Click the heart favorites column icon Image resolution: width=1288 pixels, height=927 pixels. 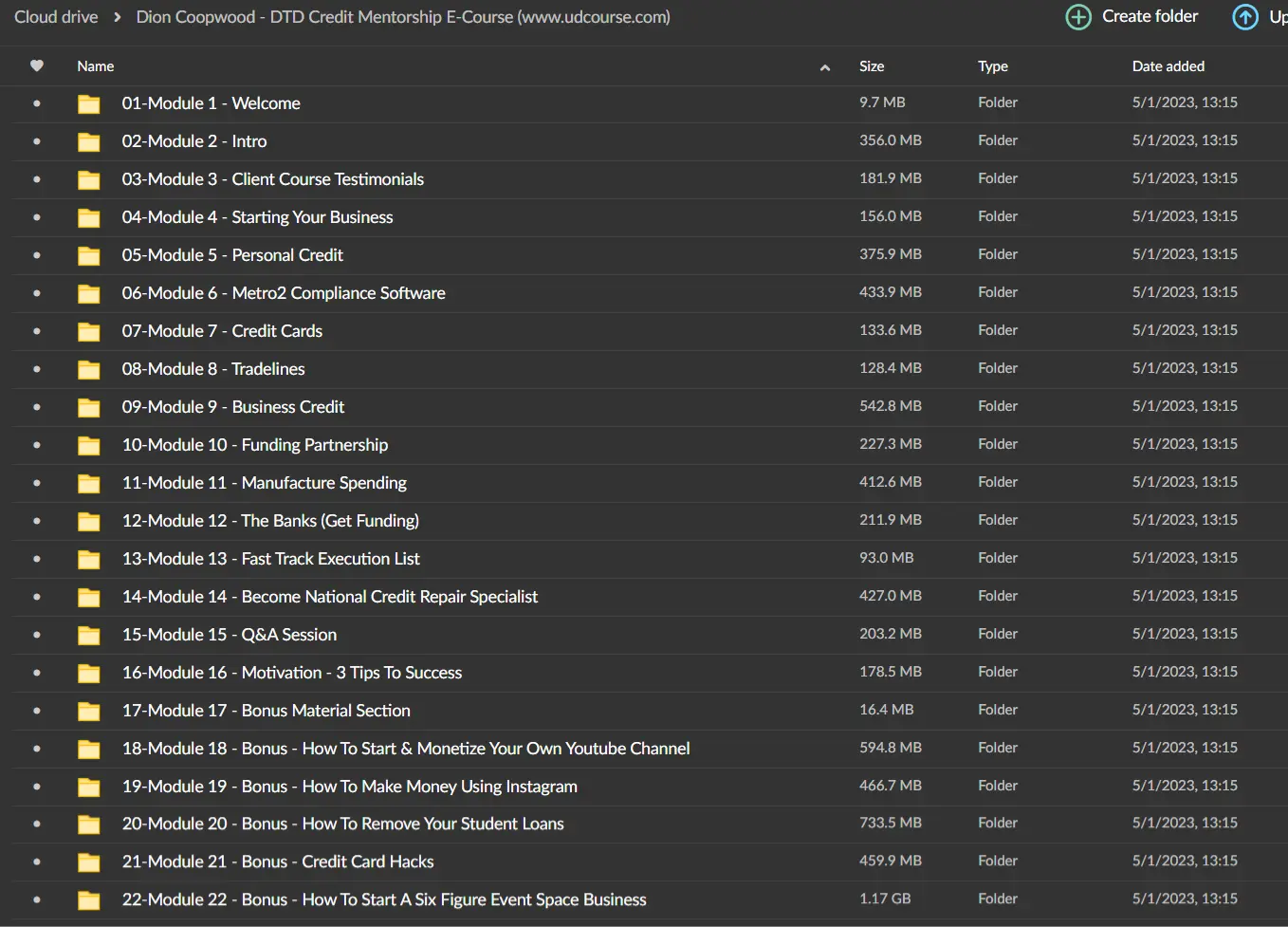(x=37, y=66)
